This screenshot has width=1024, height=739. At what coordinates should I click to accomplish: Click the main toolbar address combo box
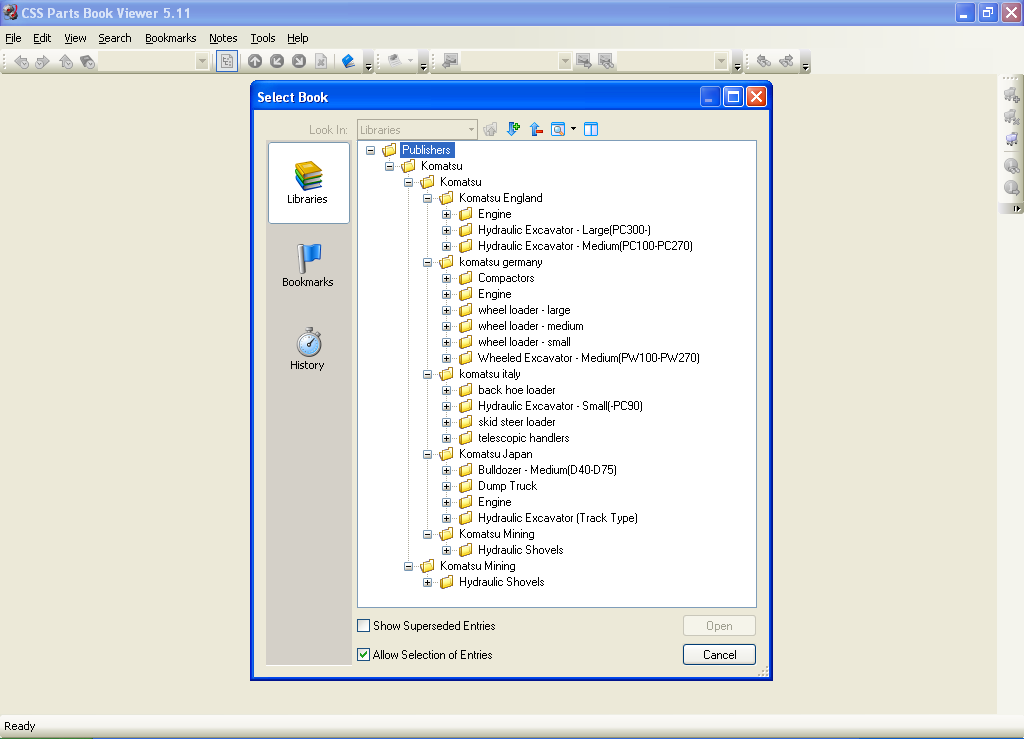coord(153,61)
